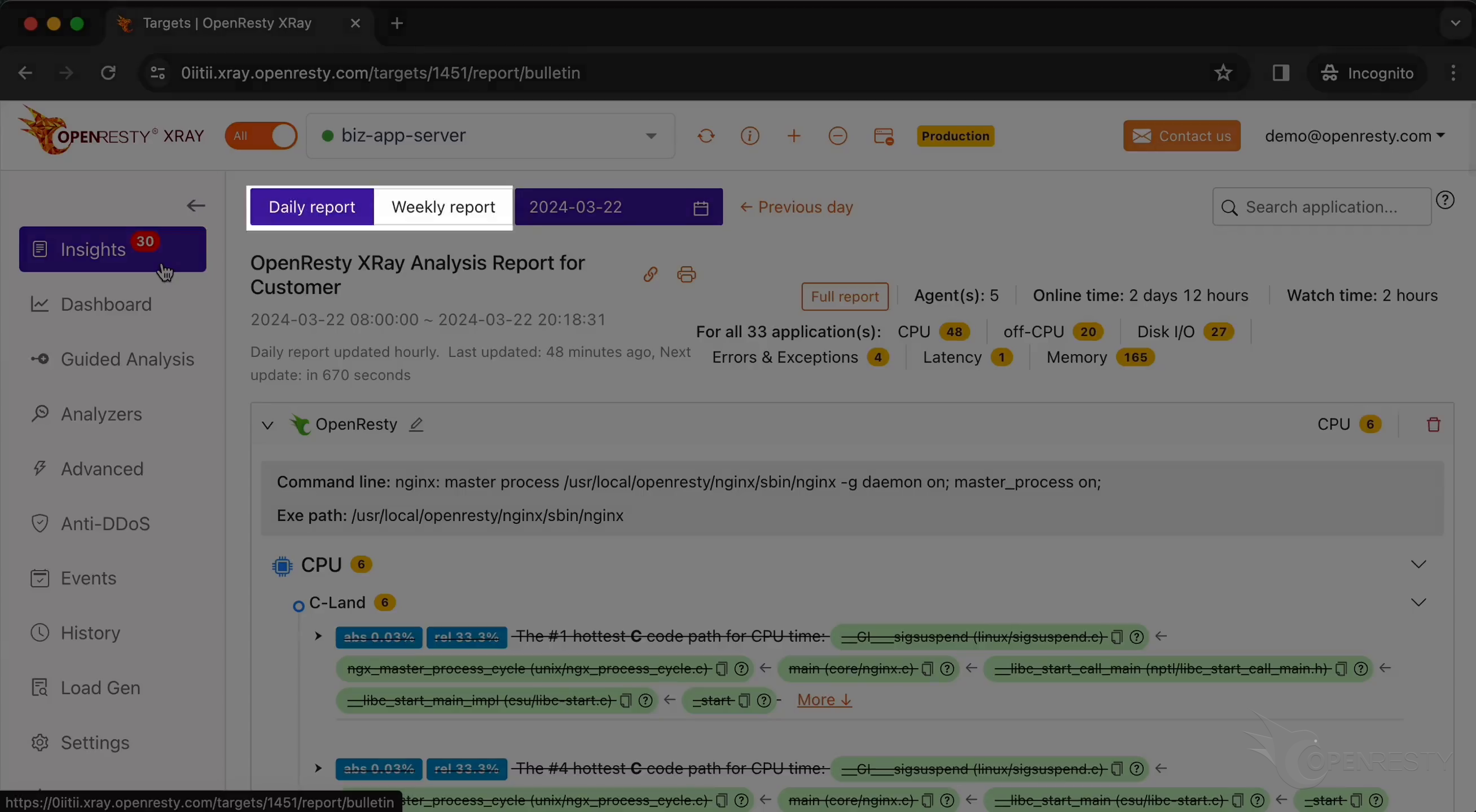Open the browser tab search chevron
The image size is (1476, 812).
pyautogui.click(x=1455, y=23)
